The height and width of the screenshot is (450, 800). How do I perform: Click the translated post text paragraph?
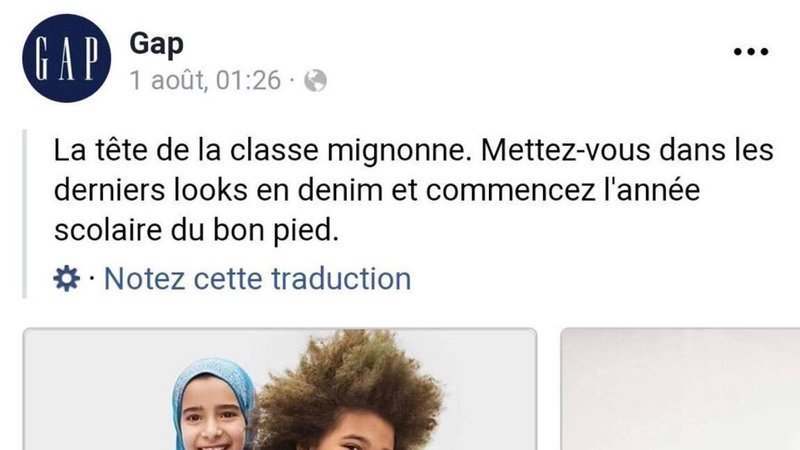coord(413,190)
